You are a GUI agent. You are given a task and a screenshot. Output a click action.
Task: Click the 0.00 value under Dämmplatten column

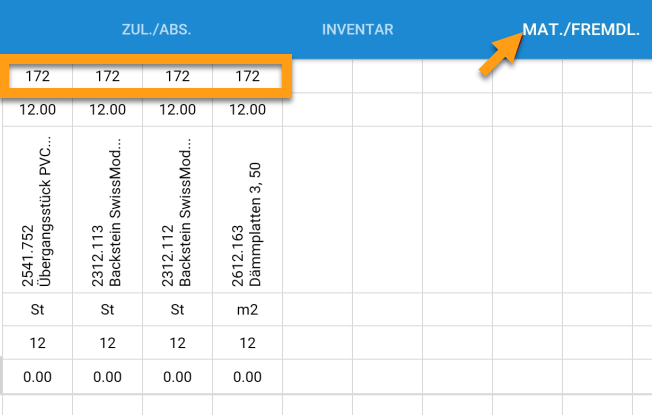[x=247, y=377]
